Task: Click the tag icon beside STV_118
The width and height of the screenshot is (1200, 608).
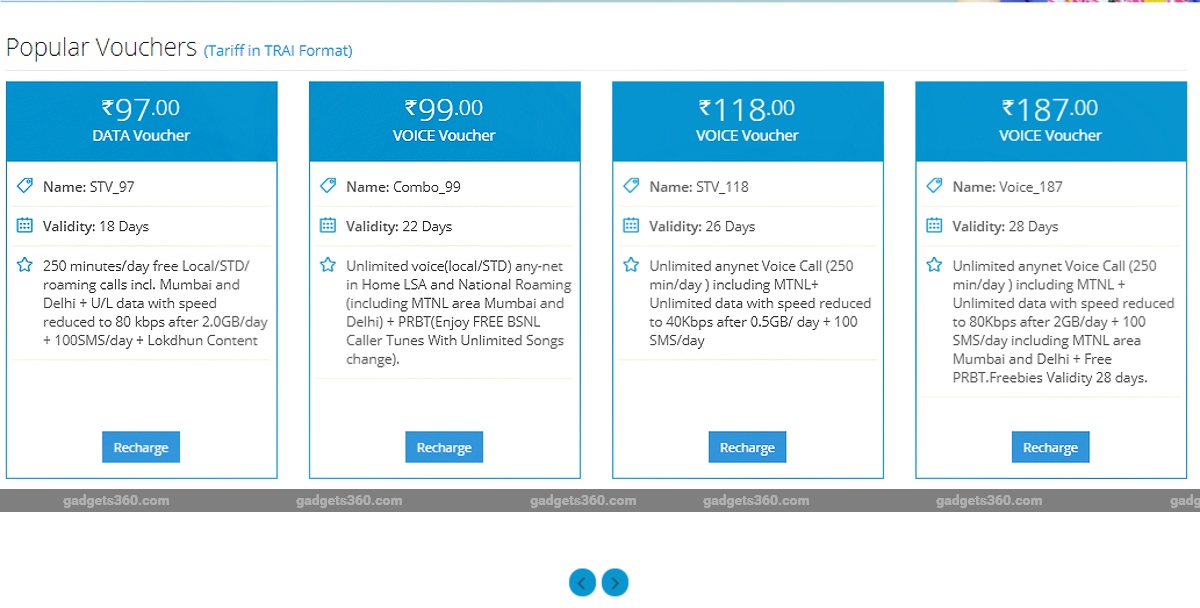Action: 633,185
